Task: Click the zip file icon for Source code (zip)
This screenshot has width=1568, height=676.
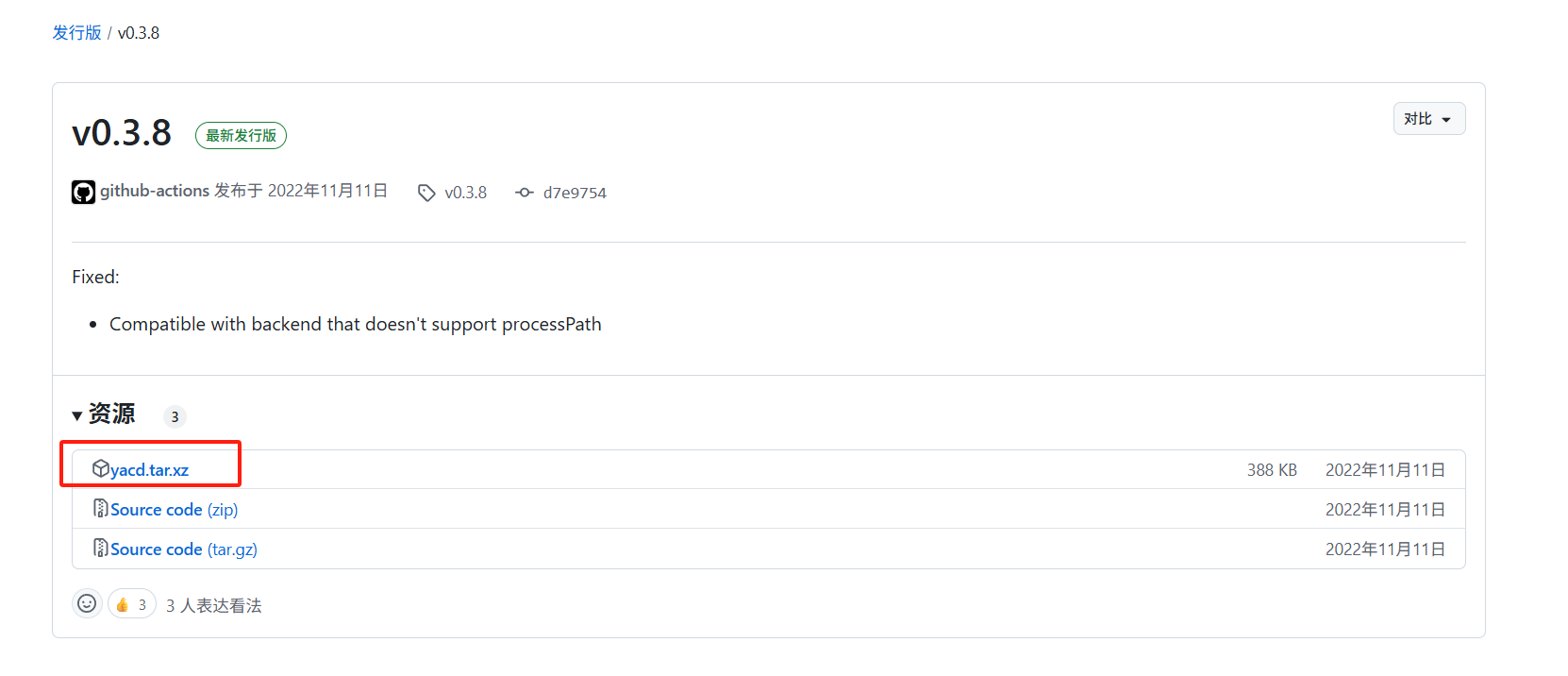Action: [x=101, y=508]
